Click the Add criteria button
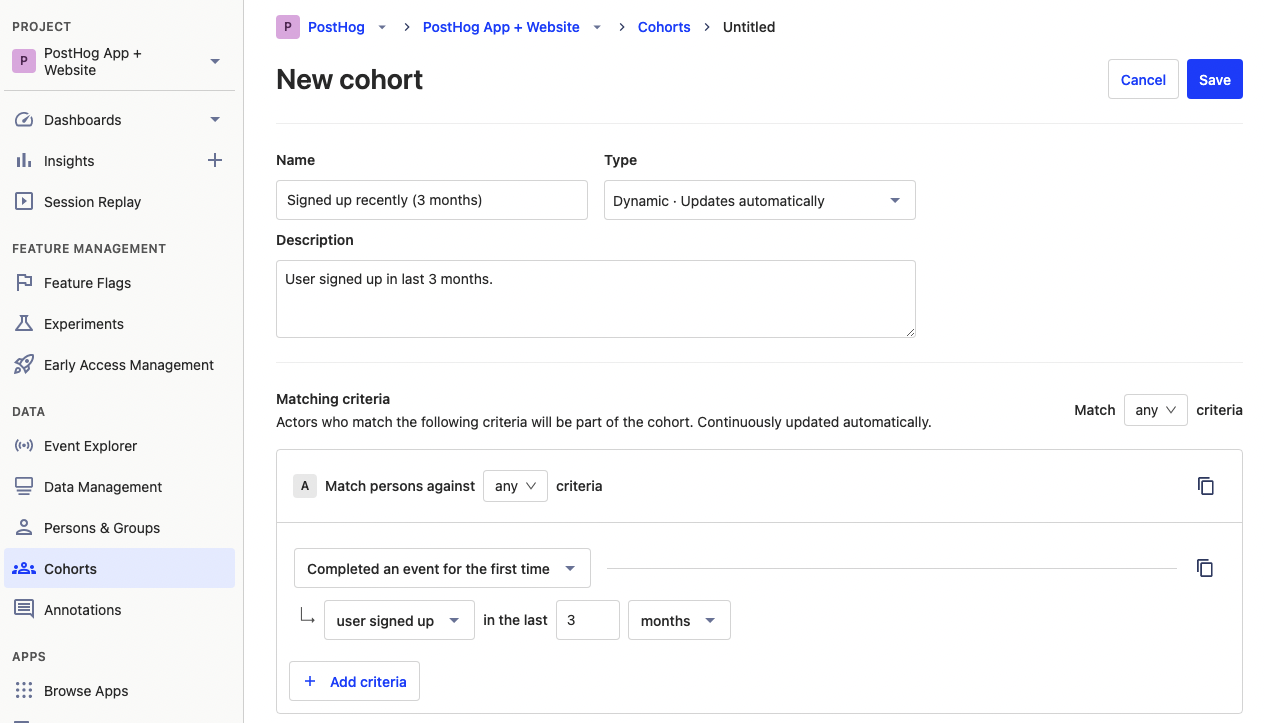Screen dimensions: 1265x723 coord(355,681)
